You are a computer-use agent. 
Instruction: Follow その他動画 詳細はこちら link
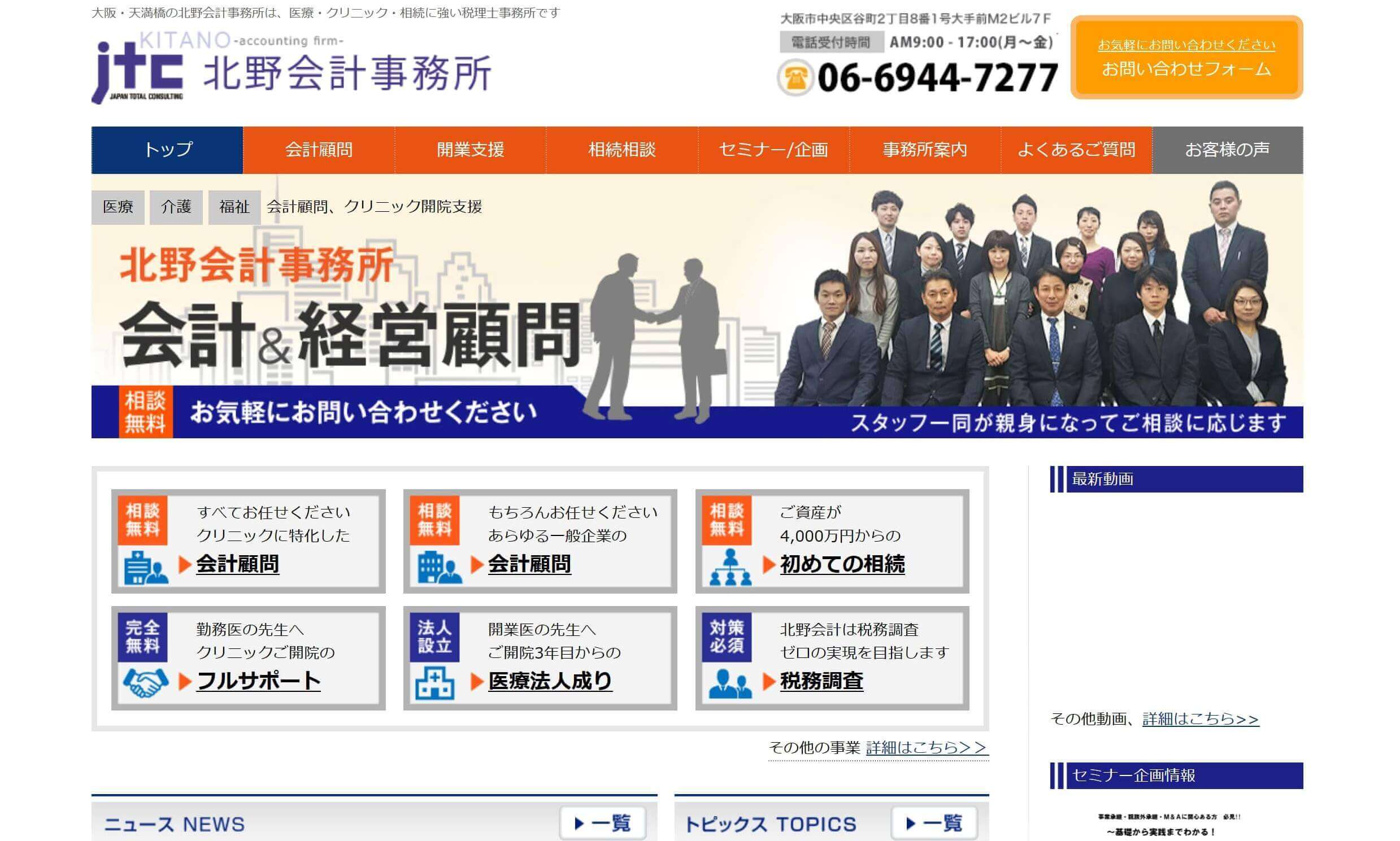click(x=1201, y=718)
